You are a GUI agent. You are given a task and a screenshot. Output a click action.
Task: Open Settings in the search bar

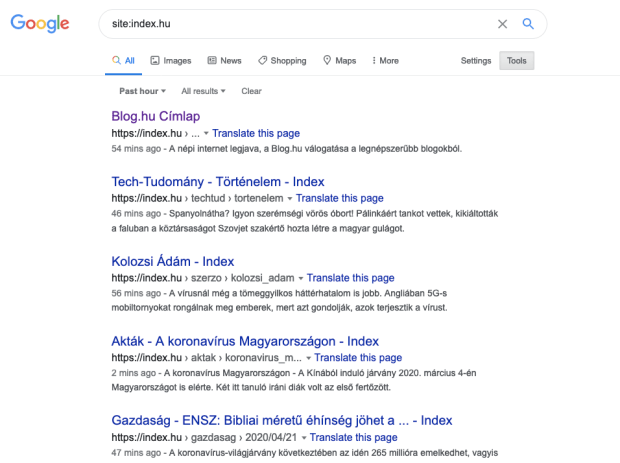(475, 61)
